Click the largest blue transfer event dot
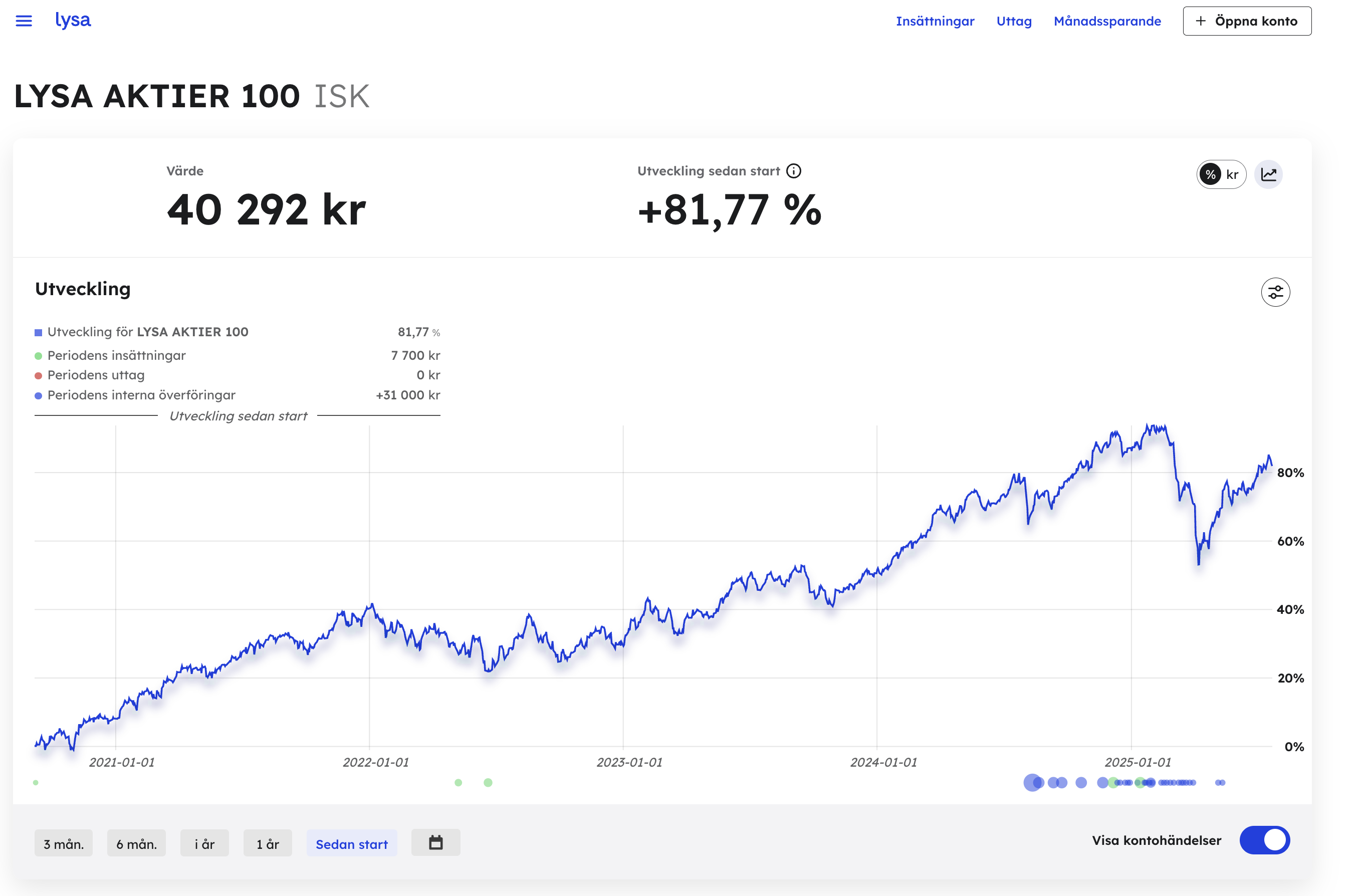This screenshot has width=1361, height=896. point(1032,782)
